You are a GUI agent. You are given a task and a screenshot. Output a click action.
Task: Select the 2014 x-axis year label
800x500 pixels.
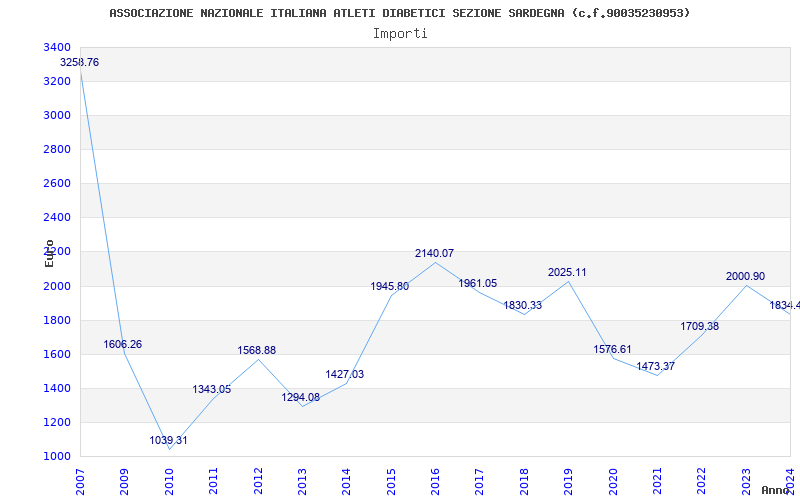[x=346, y=482]
